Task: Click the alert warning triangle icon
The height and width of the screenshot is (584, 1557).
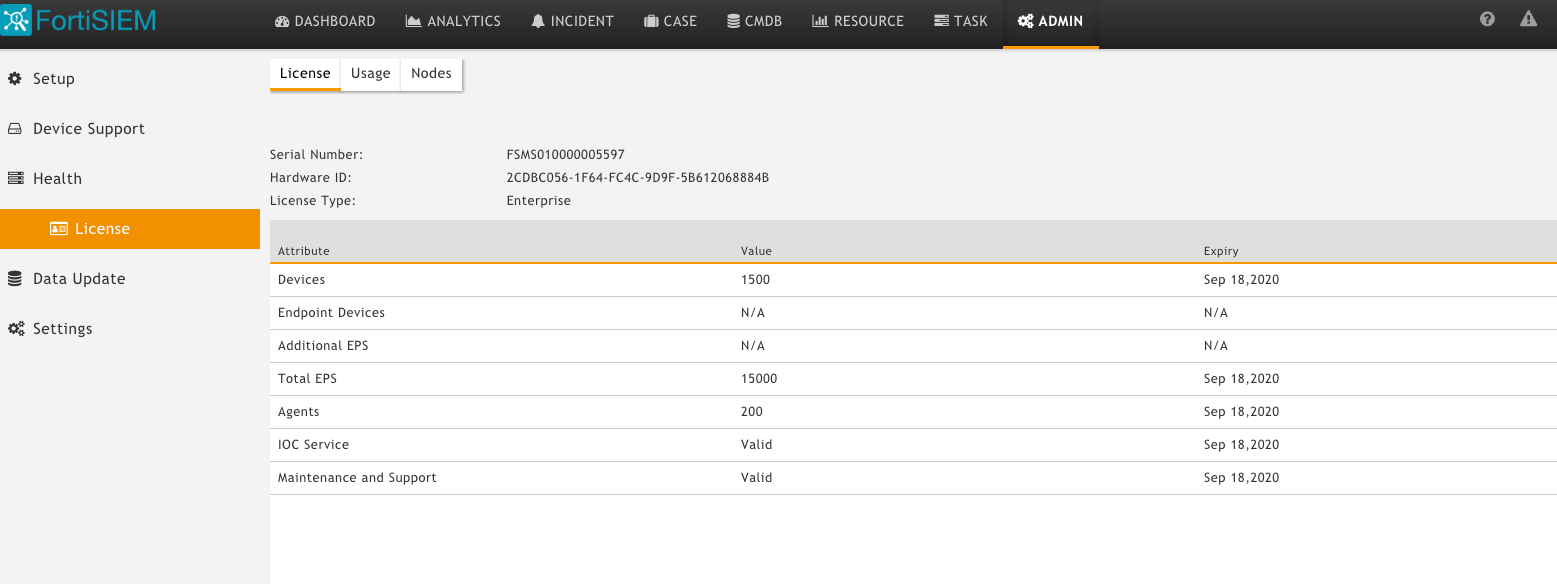Action: (x=1528, y=19)
